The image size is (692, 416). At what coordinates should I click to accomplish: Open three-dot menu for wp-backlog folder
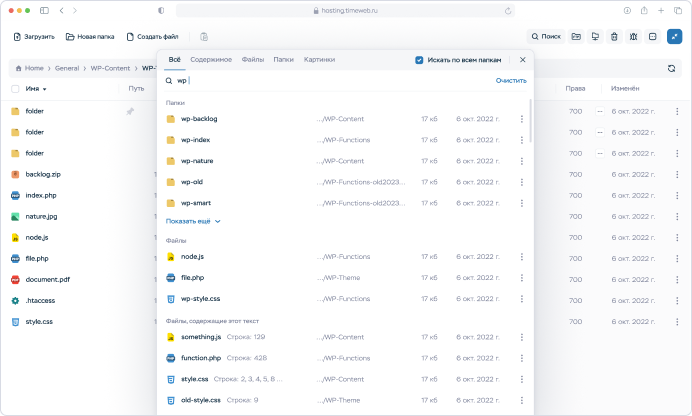tap(521, 119)
